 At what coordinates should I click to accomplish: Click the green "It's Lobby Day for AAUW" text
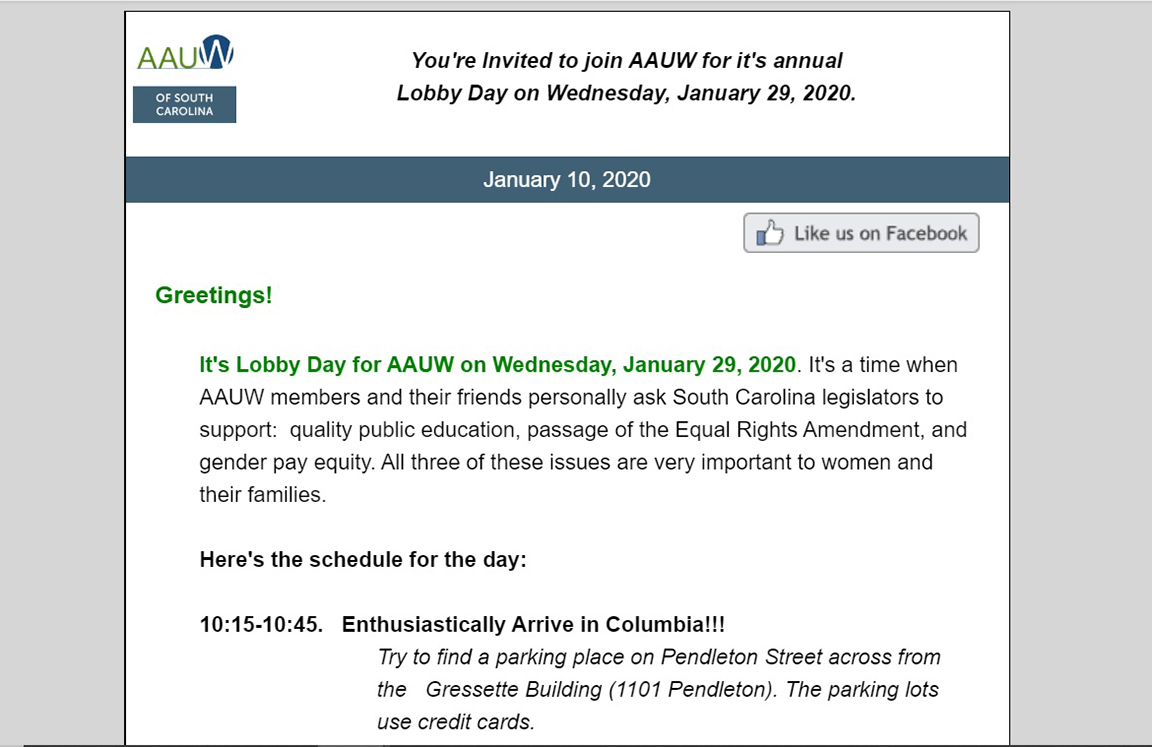point(497,365)
